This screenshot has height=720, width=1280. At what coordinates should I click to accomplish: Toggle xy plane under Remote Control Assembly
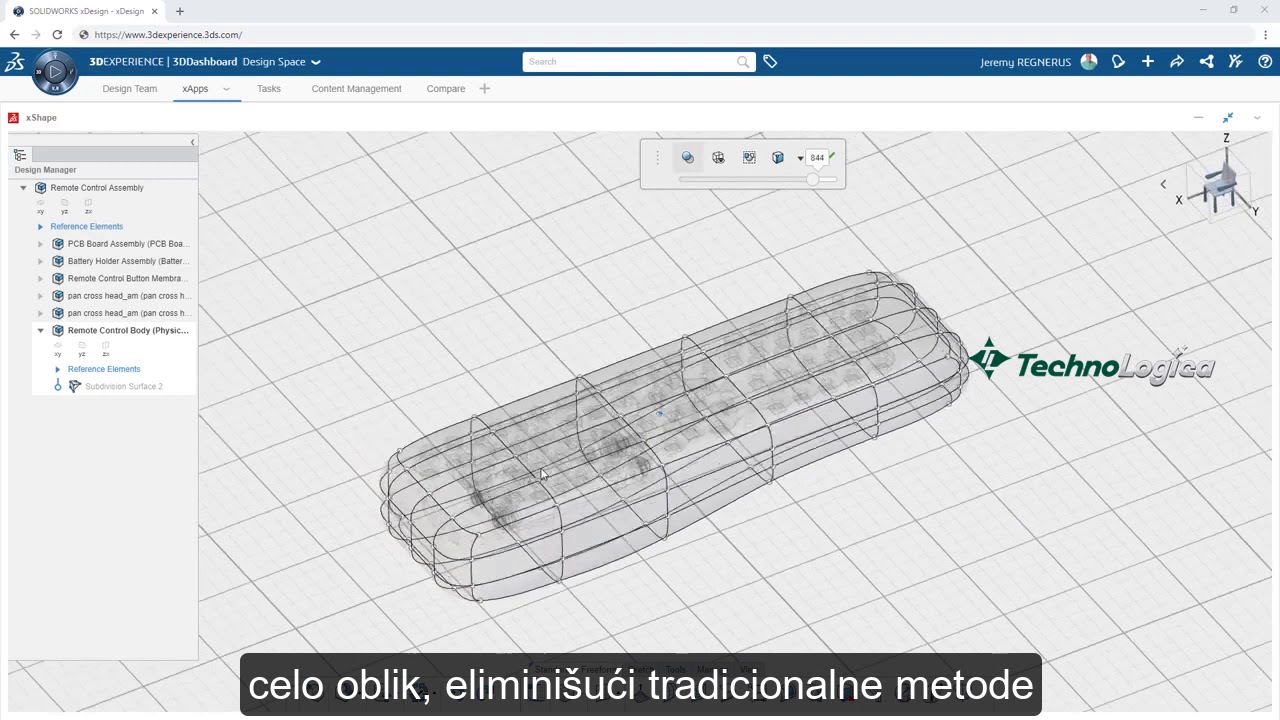(40, 206)
